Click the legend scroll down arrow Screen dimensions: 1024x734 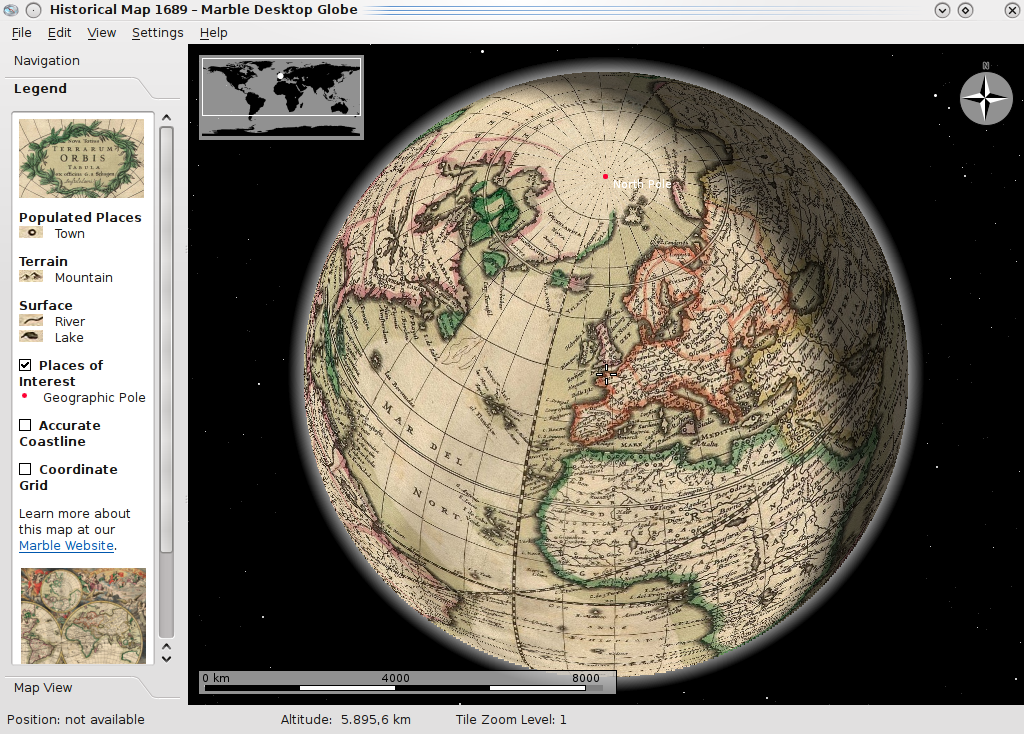(x=167, y=658)
